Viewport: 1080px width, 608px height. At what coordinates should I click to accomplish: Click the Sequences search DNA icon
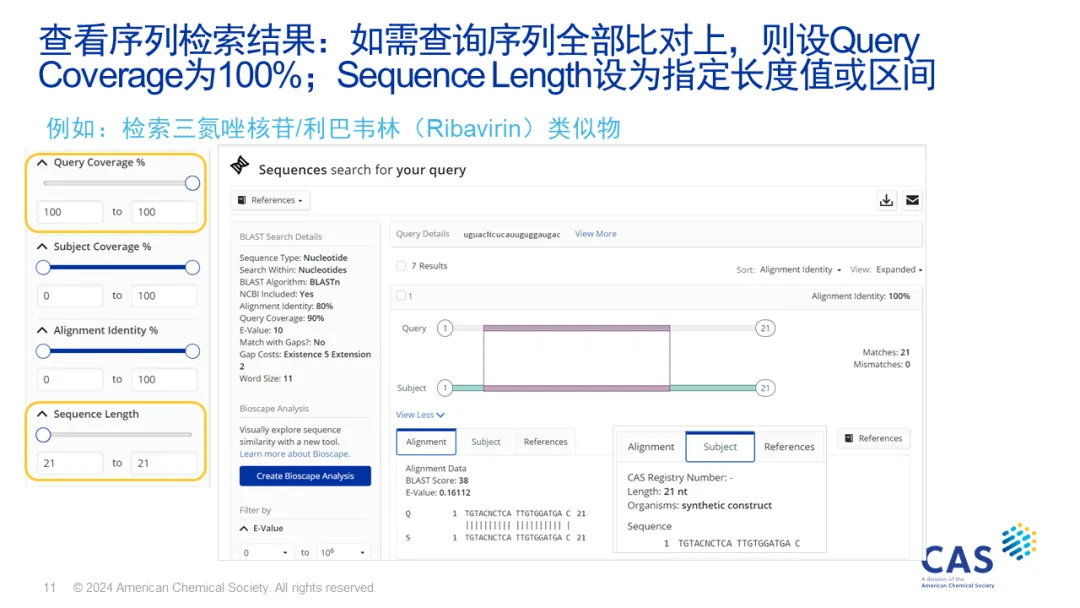tap(240, 165)
